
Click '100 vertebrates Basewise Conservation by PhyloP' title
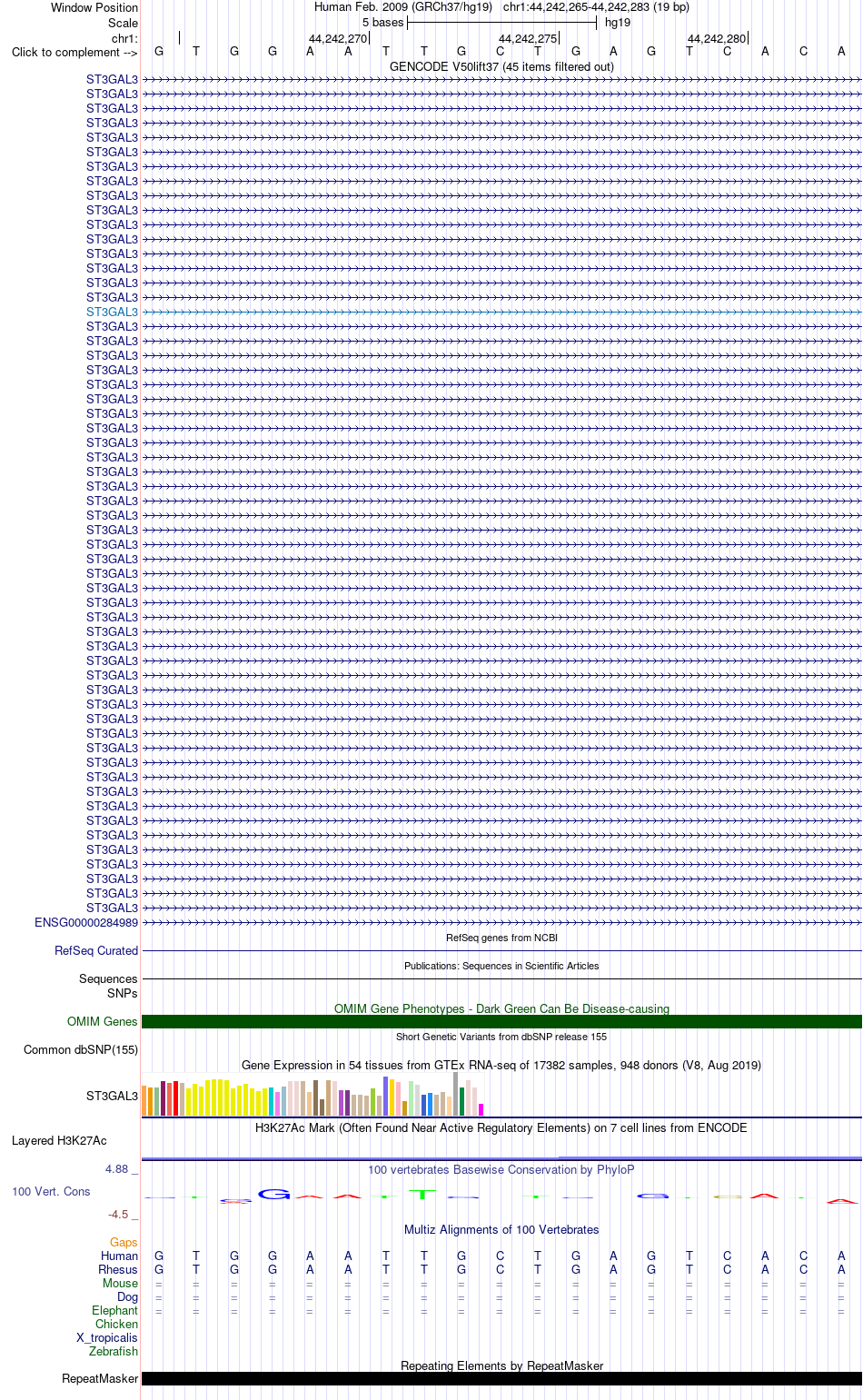click(501, 1169)
